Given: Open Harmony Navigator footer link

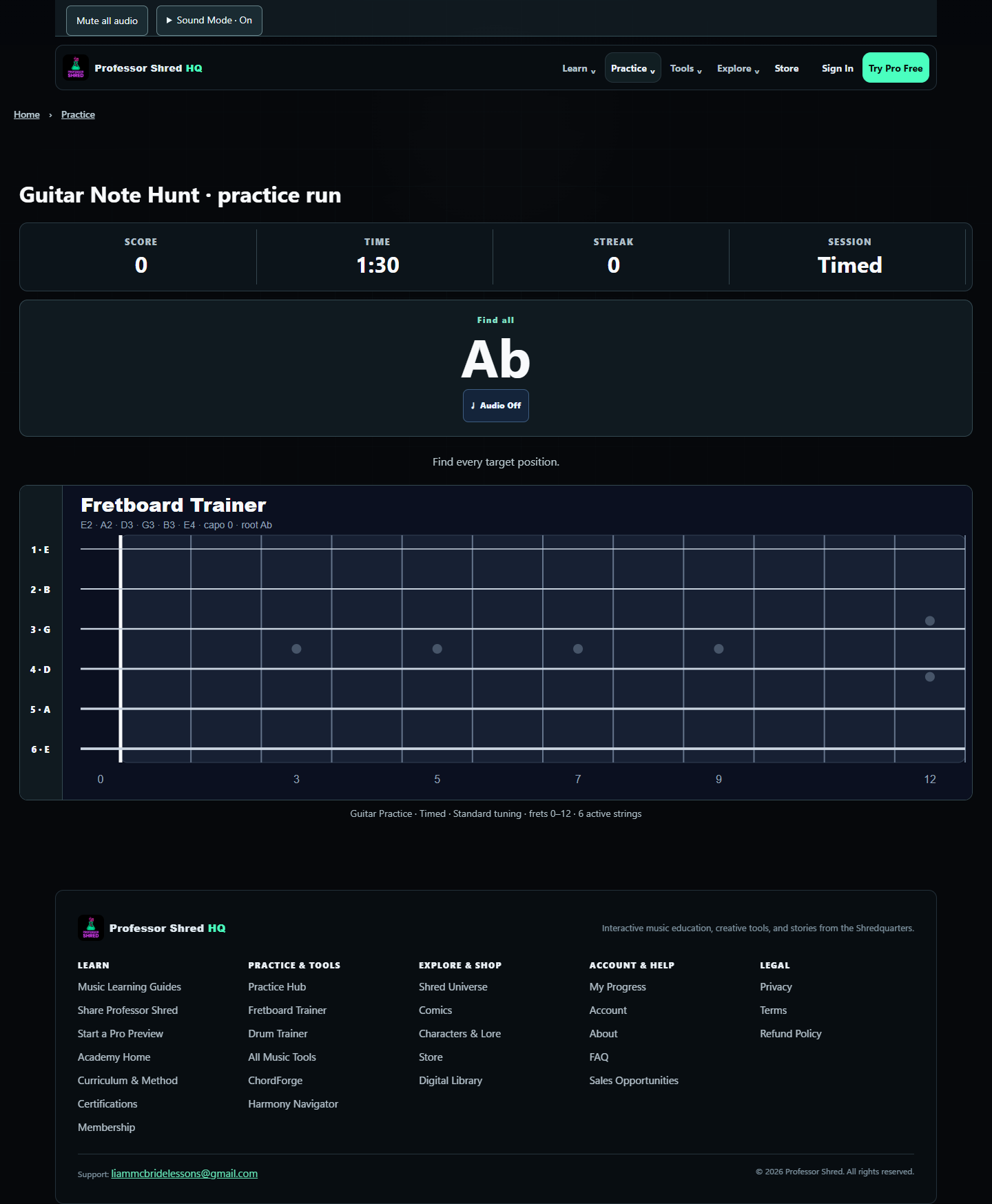Looking at the screenshot, I should tap(293, 1104).
